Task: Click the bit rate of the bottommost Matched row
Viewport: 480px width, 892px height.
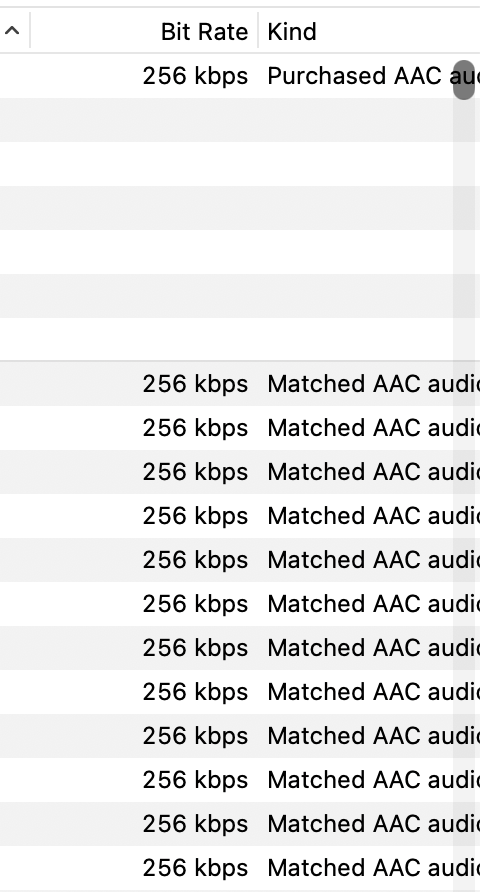Action: coord(195,868)
